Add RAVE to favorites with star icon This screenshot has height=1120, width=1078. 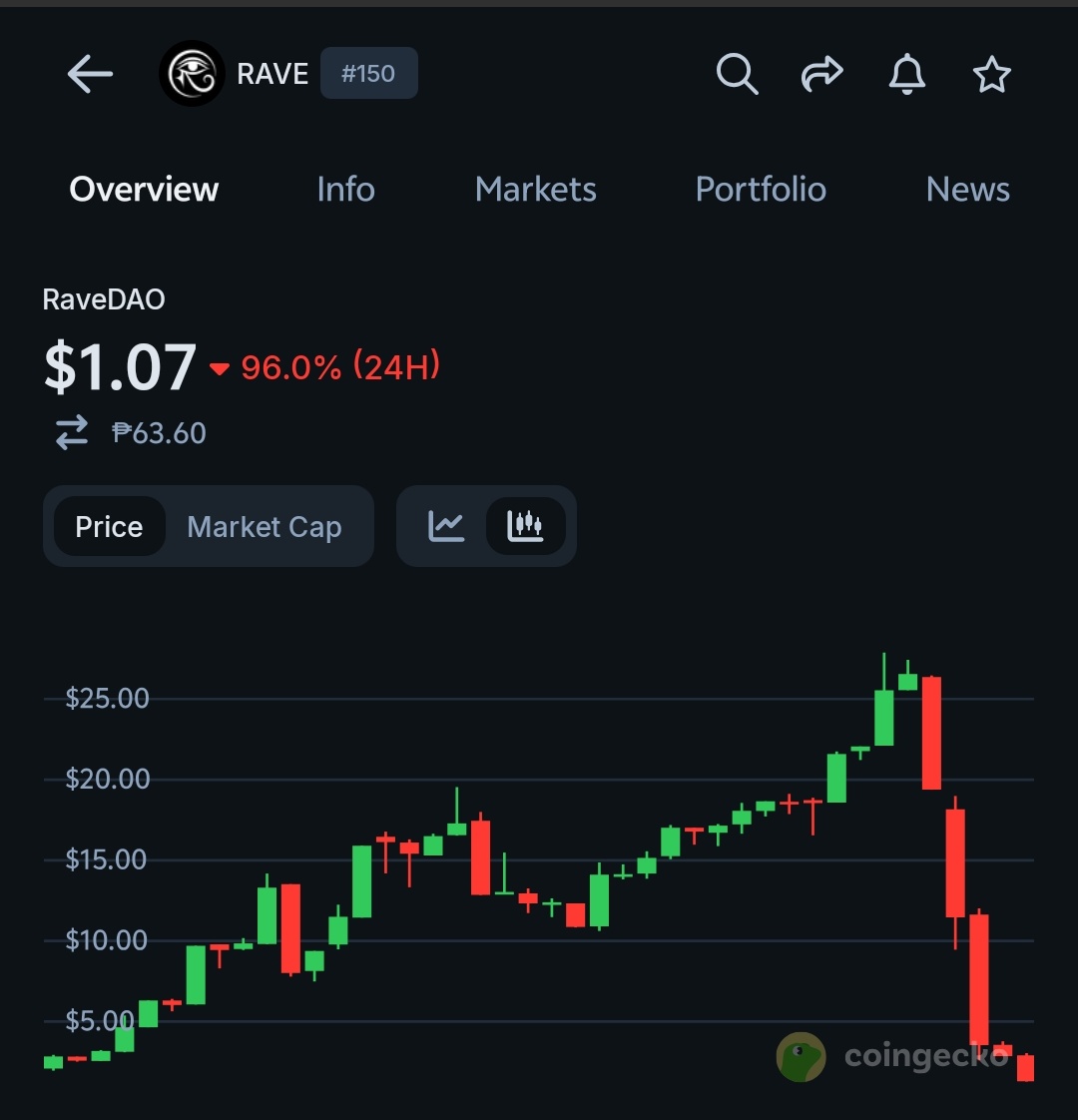[x=991, y=74]
